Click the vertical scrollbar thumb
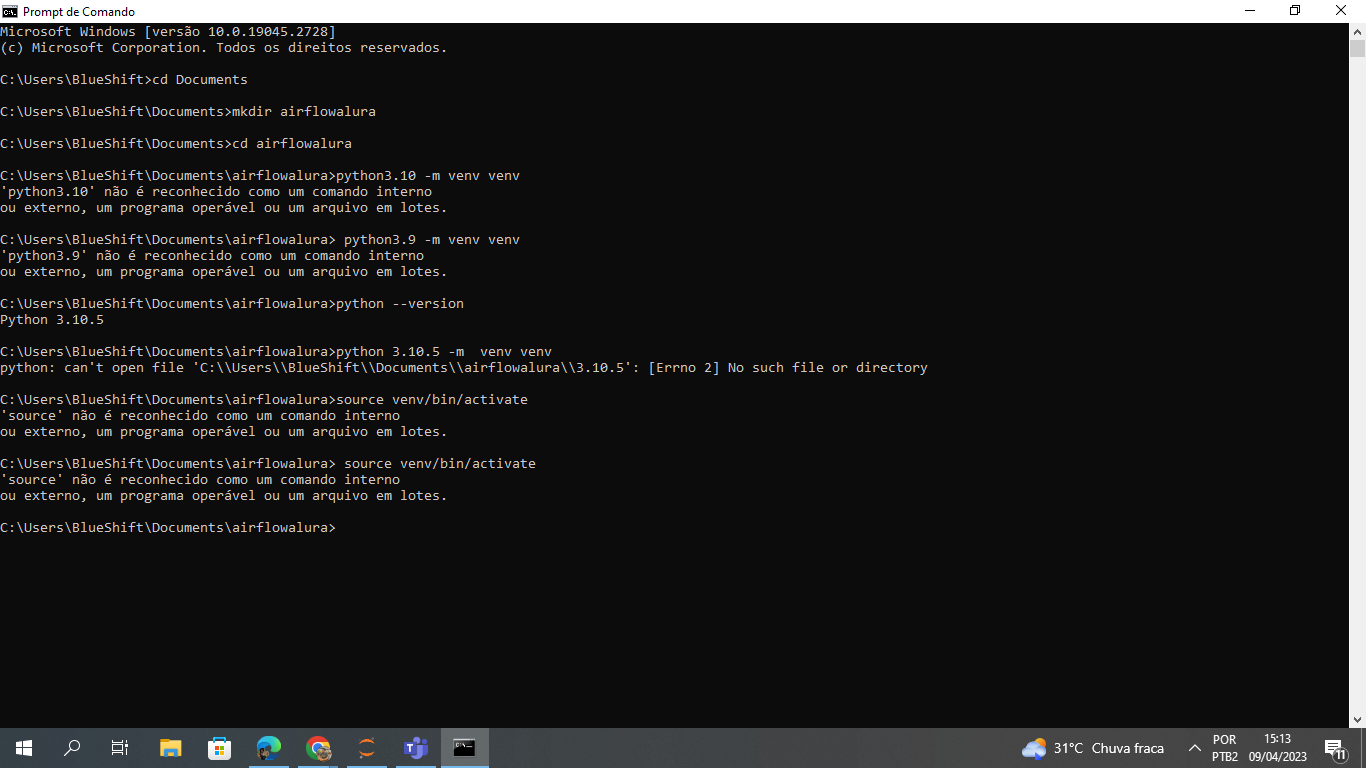This screenshot has height=768, width=1366. (1357, 48)
